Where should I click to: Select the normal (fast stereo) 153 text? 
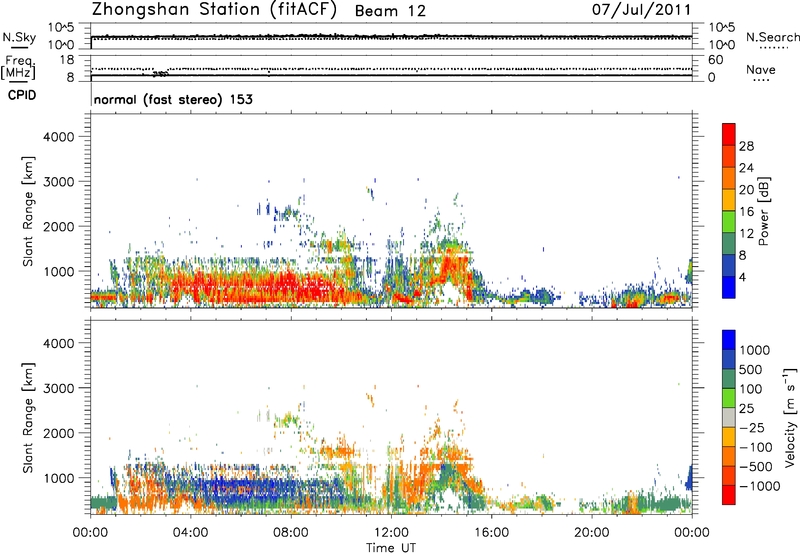[173, 99]
